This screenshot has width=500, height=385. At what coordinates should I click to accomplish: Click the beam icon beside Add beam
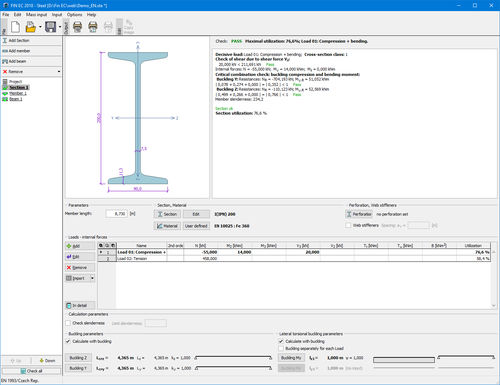5,61
